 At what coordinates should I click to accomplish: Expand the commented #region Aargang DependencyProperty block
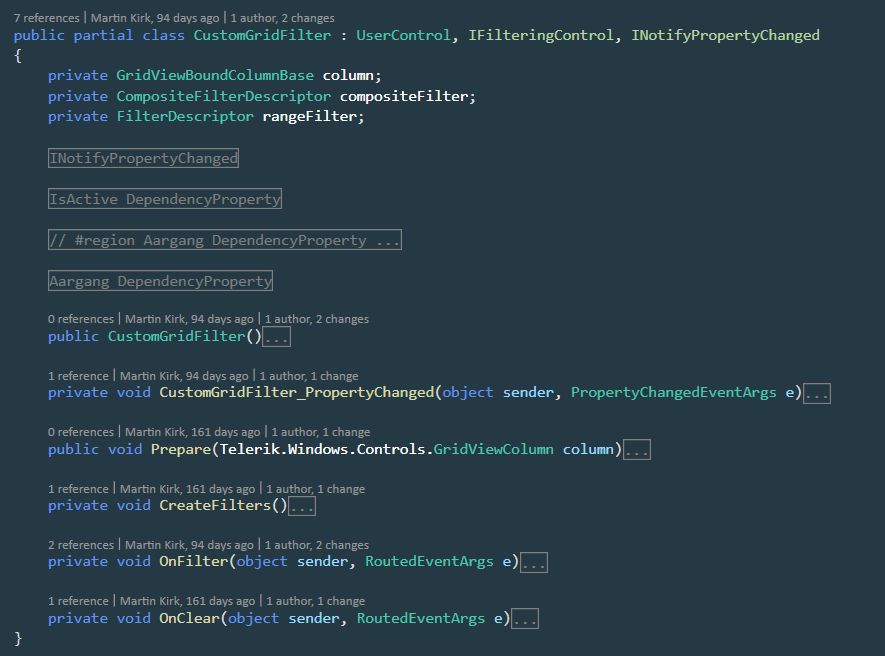[225, 240]
